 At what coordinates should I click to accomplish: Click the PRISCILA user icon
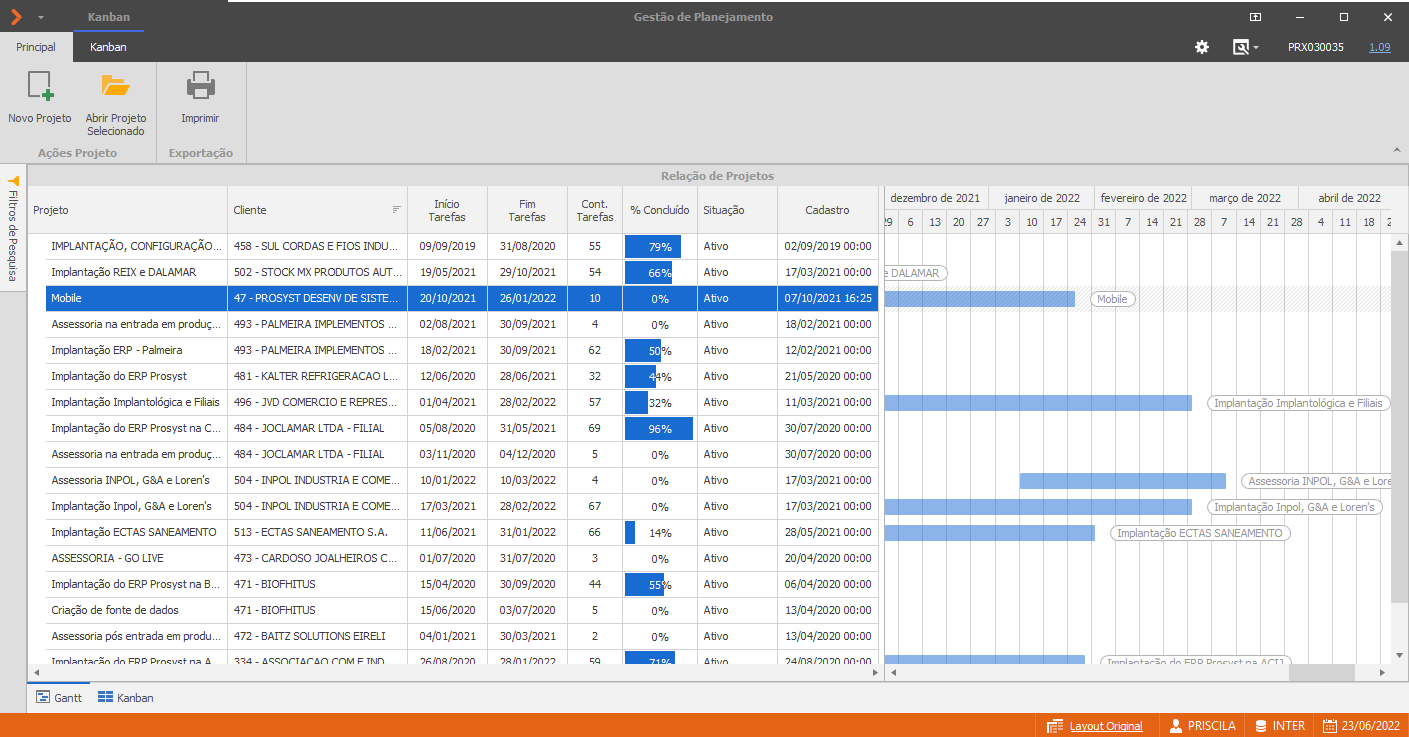point(1177,726)
